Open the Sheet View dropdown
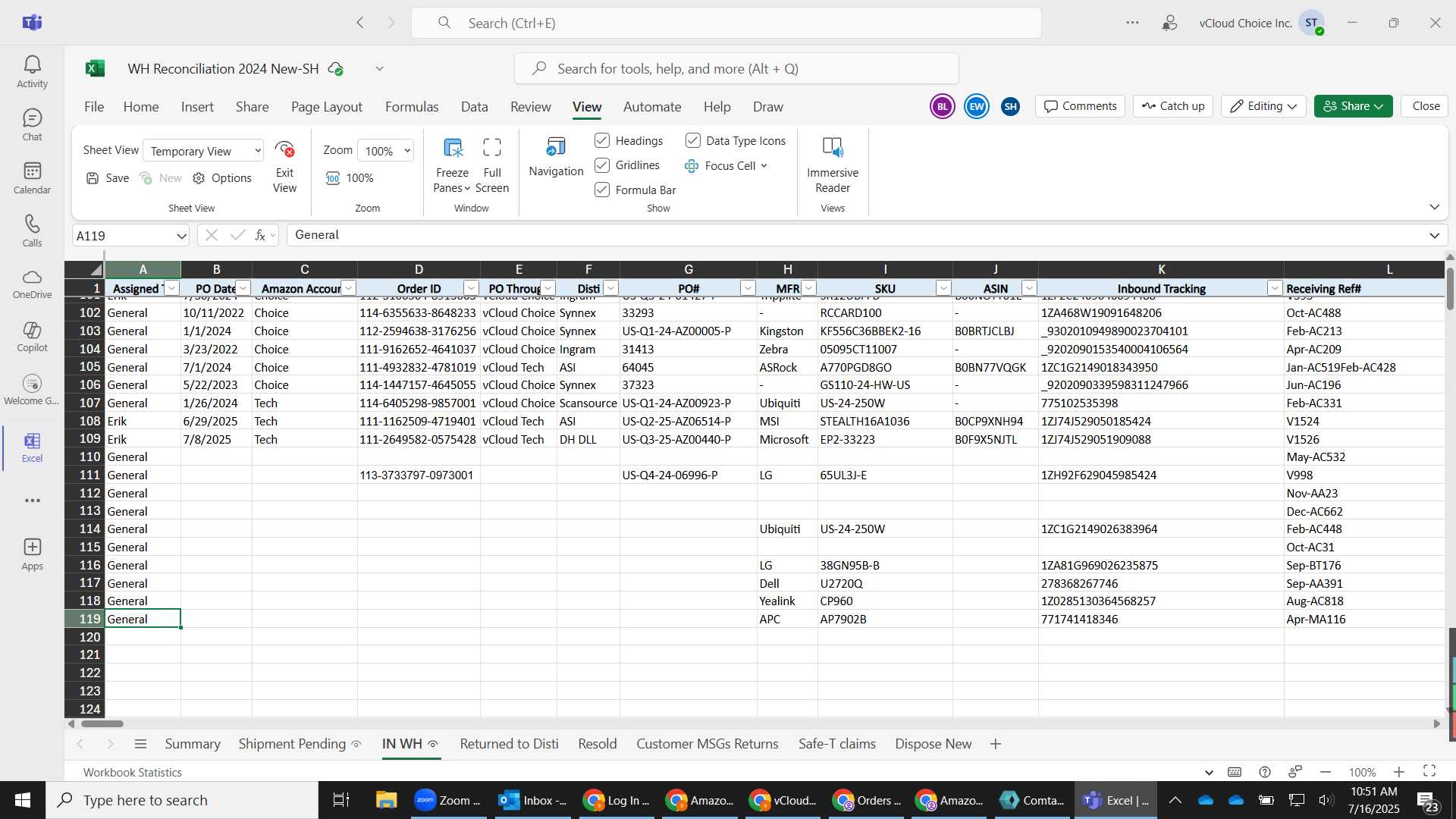 pos(203,151)
